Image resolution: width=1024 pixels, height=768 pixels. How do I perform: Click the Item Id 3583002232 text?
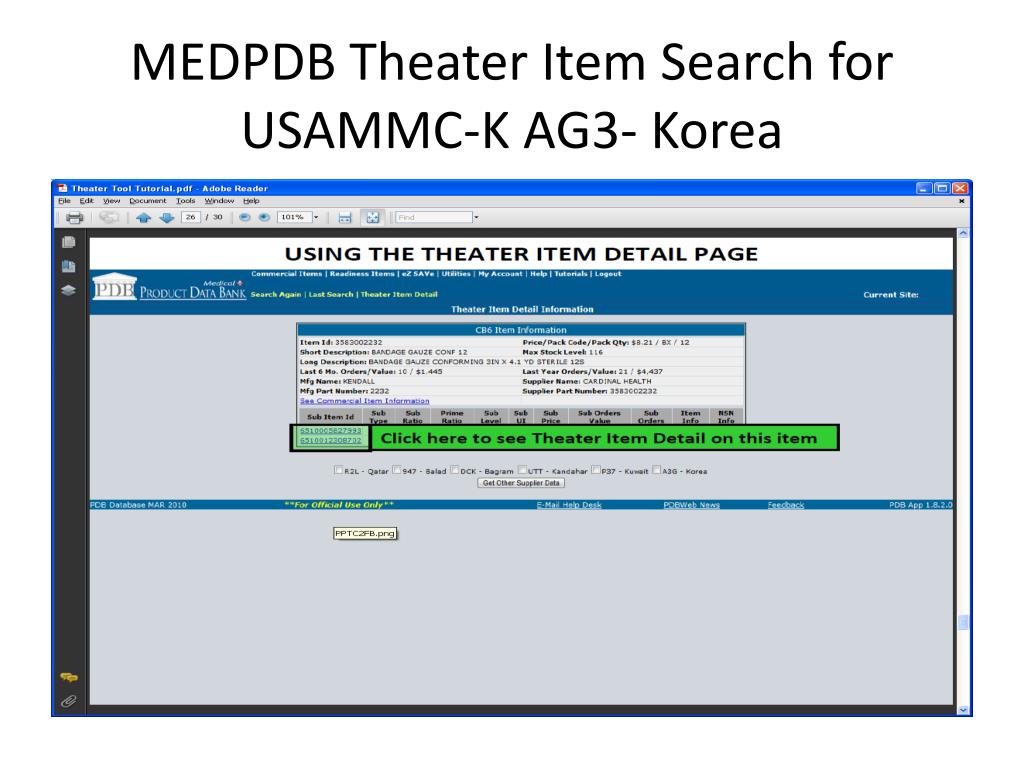[x=341, y=342]
